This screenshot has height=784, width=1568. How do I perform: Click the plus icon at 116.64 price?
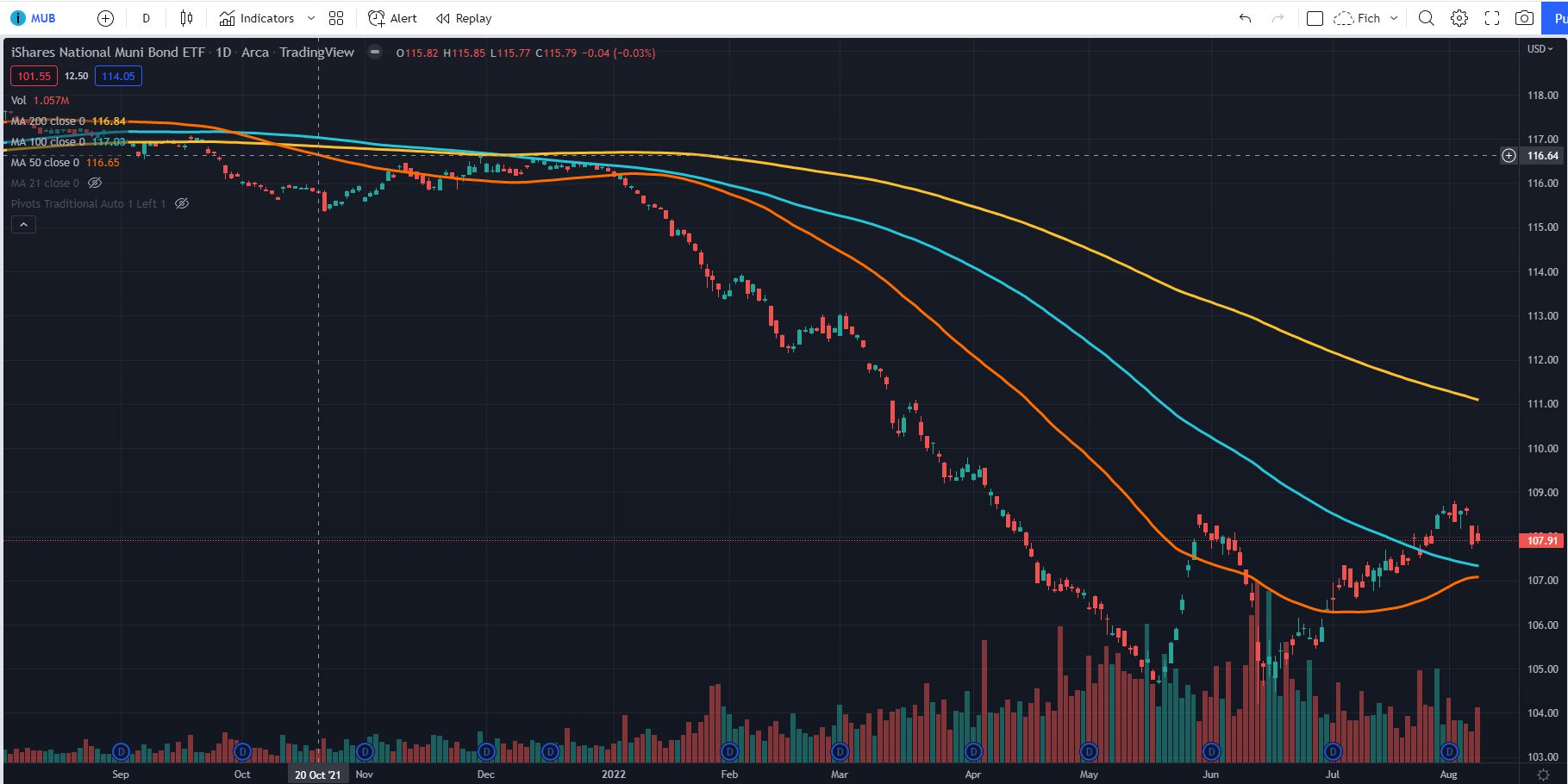click(1509, 156)
